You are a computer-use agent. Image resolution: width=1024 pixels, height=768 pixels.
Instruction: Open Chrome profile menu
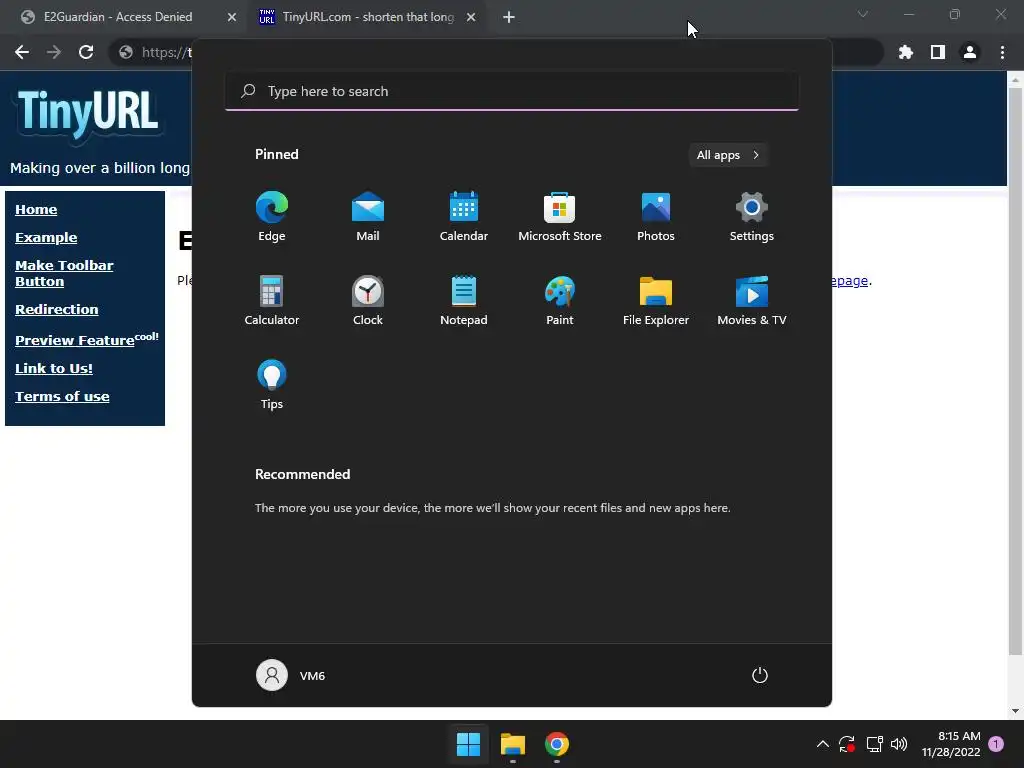coord(970,52)
